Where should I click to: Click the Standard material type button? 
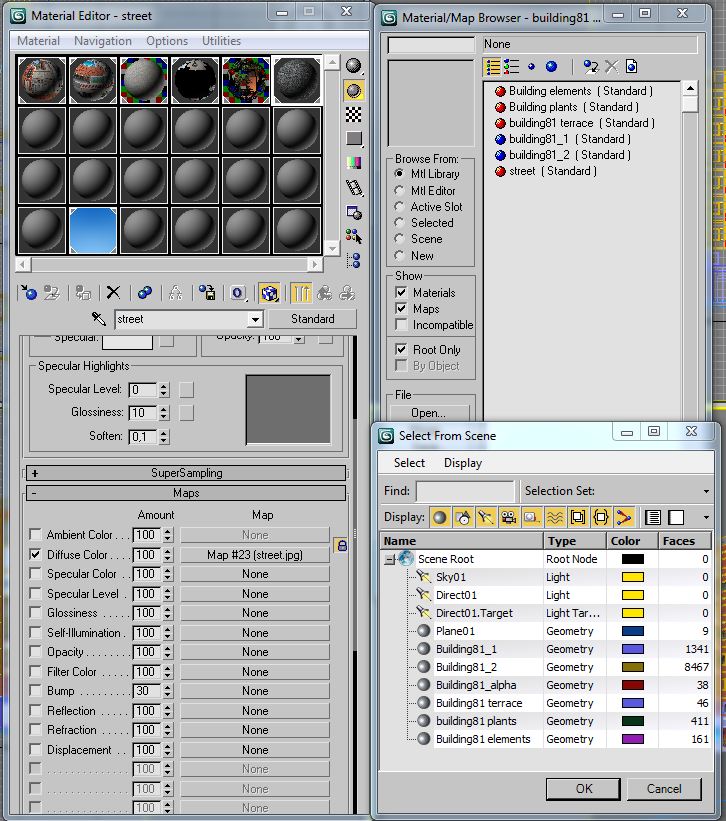(312, 319)
